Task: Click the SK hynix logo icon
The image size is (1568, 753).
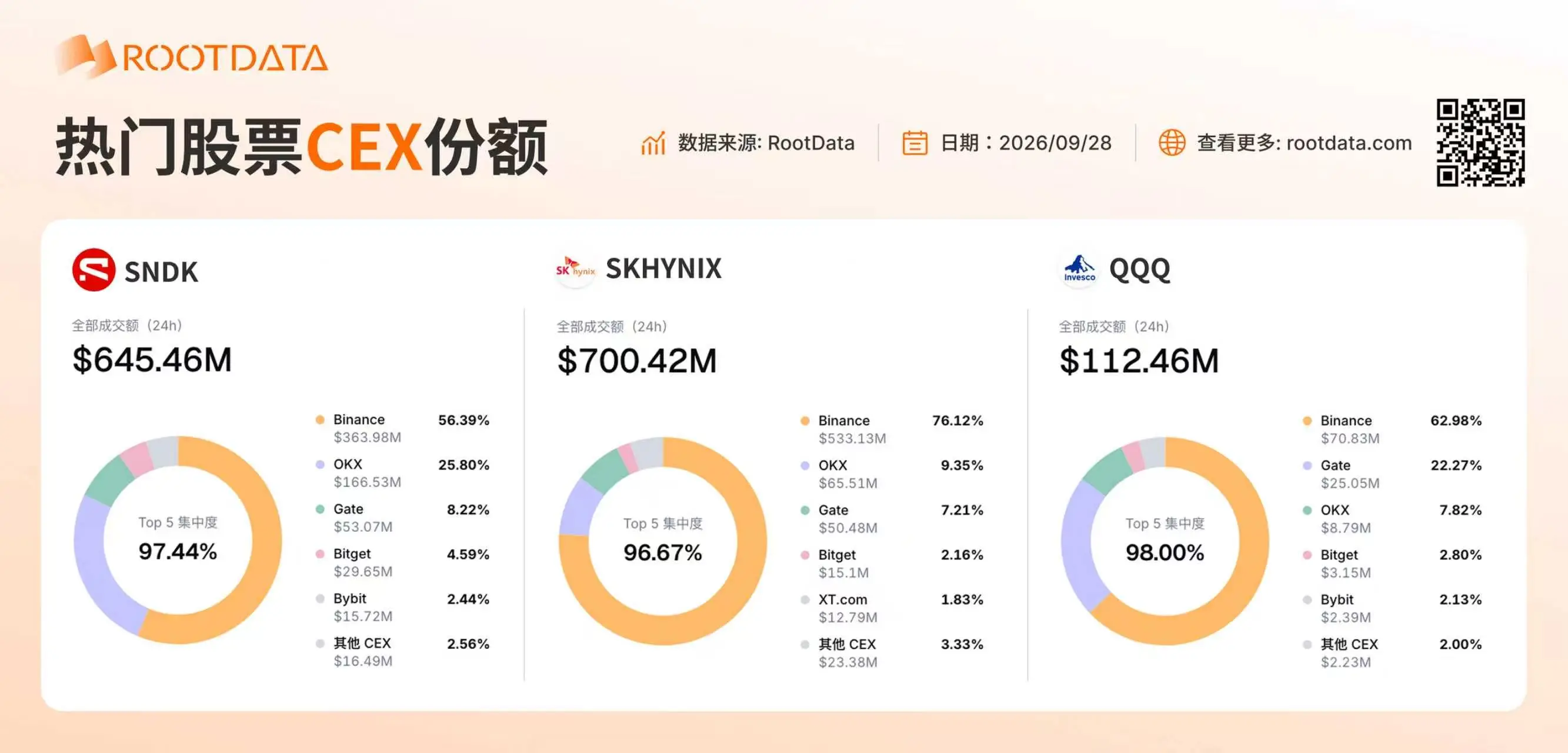Action: click(575, 269)
